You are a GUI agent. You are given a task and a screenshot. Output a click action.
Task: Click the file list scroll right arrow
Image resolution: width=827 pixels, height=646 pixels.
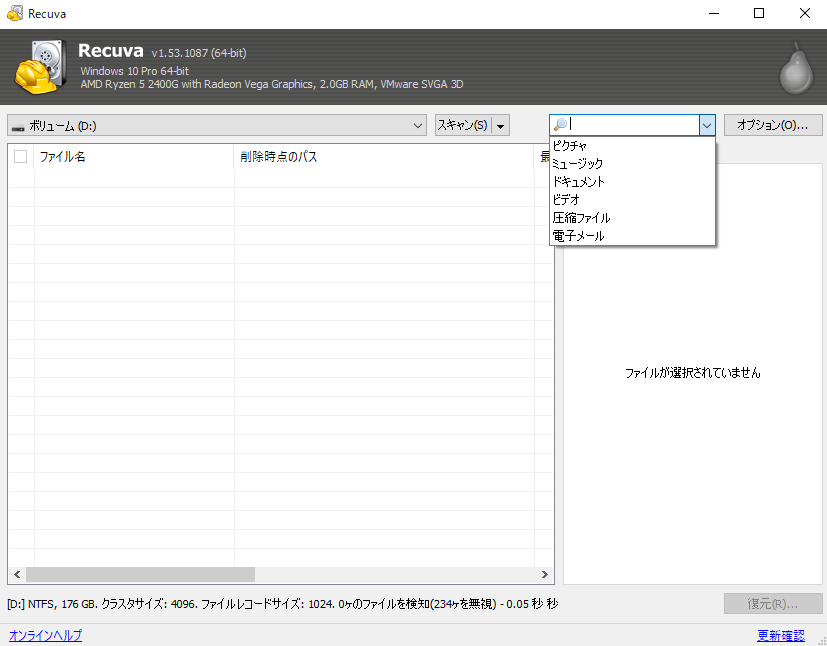tap(545, 574)
